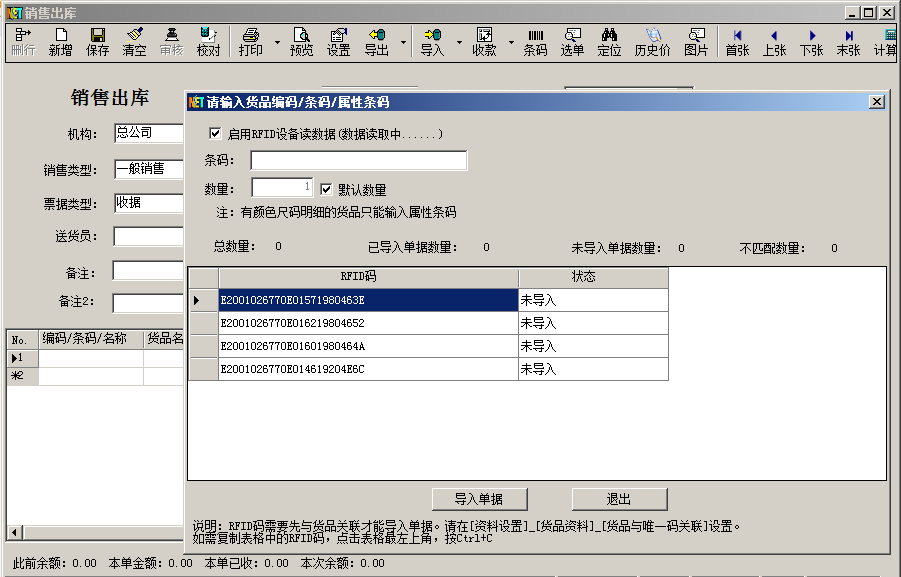Go to 首张 first record
Viewport: 901px width, 577px height.
737,42
